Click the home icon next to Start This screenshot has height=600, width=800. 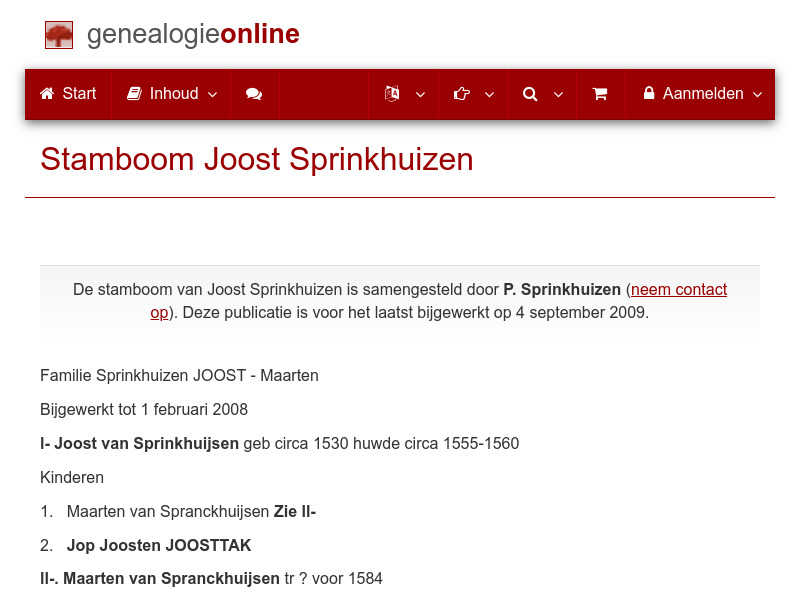46,93
